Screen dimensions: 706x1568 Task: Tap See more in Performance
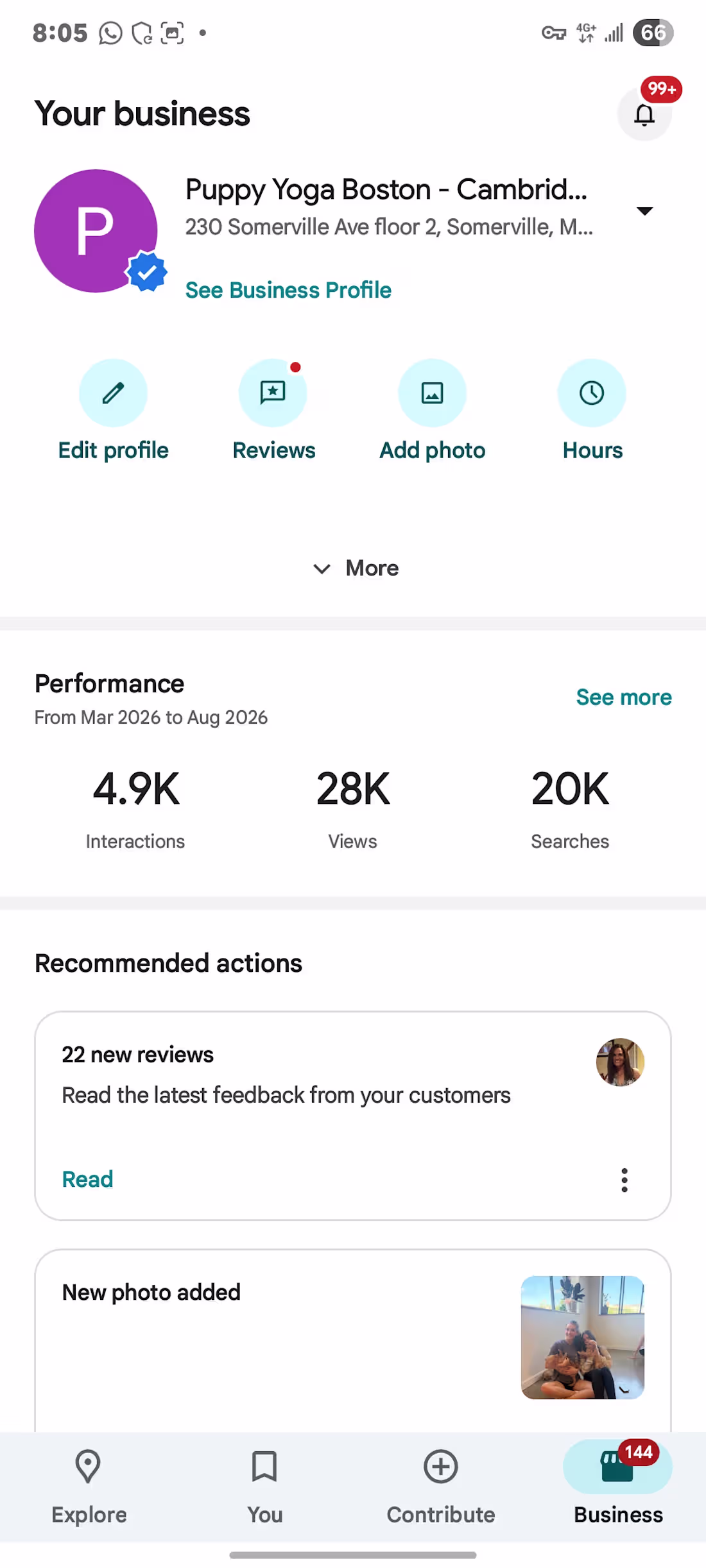pos(624,697)
